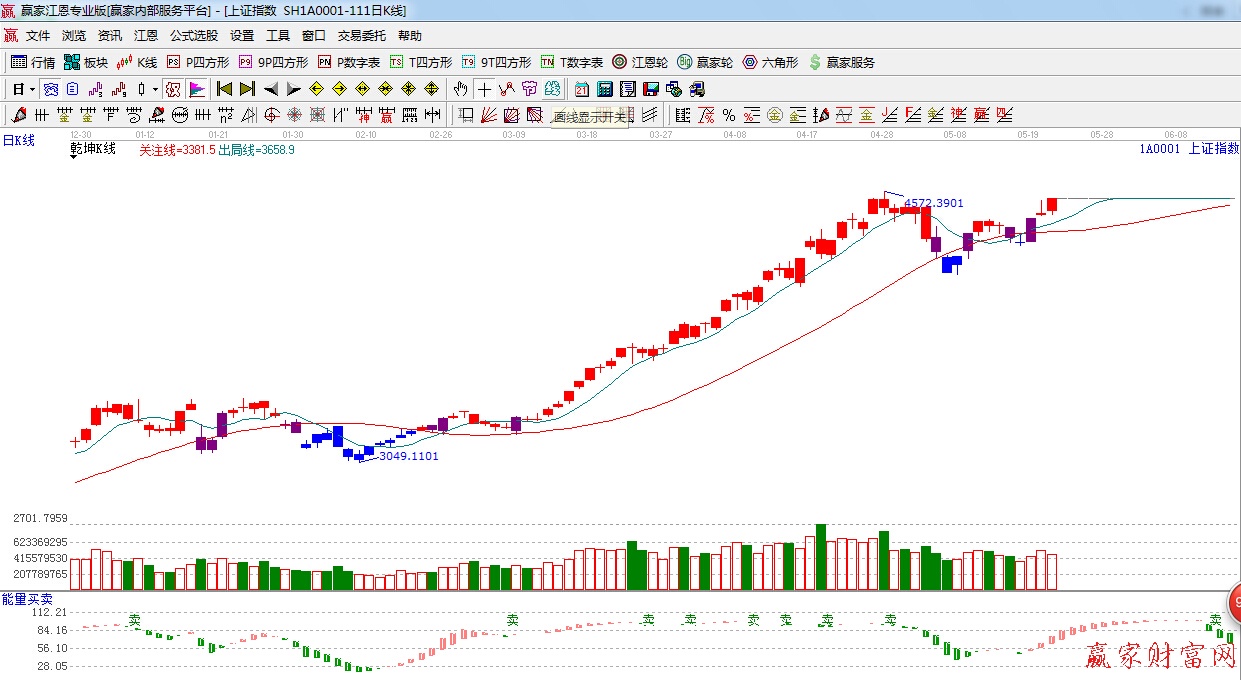Expand the 日 period dropdown arrow

[32, 89]
